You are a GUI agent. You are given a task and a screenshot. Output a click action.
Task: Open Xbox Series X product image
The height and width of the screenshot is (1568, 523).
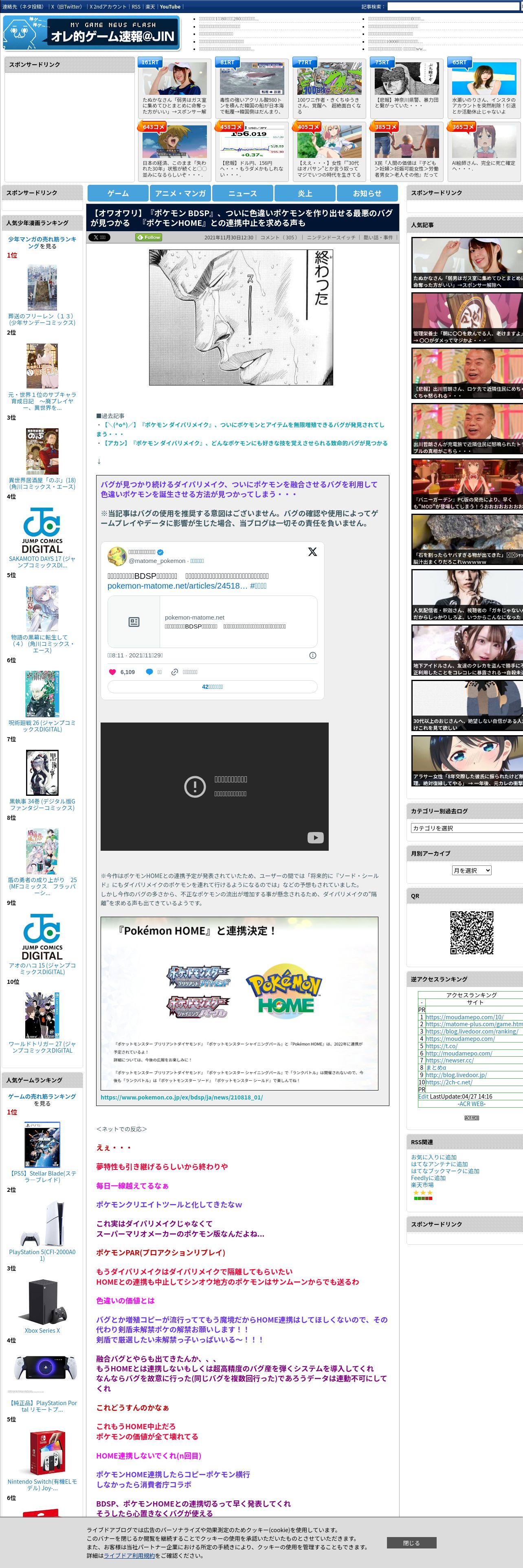(x=42, y=1302)
